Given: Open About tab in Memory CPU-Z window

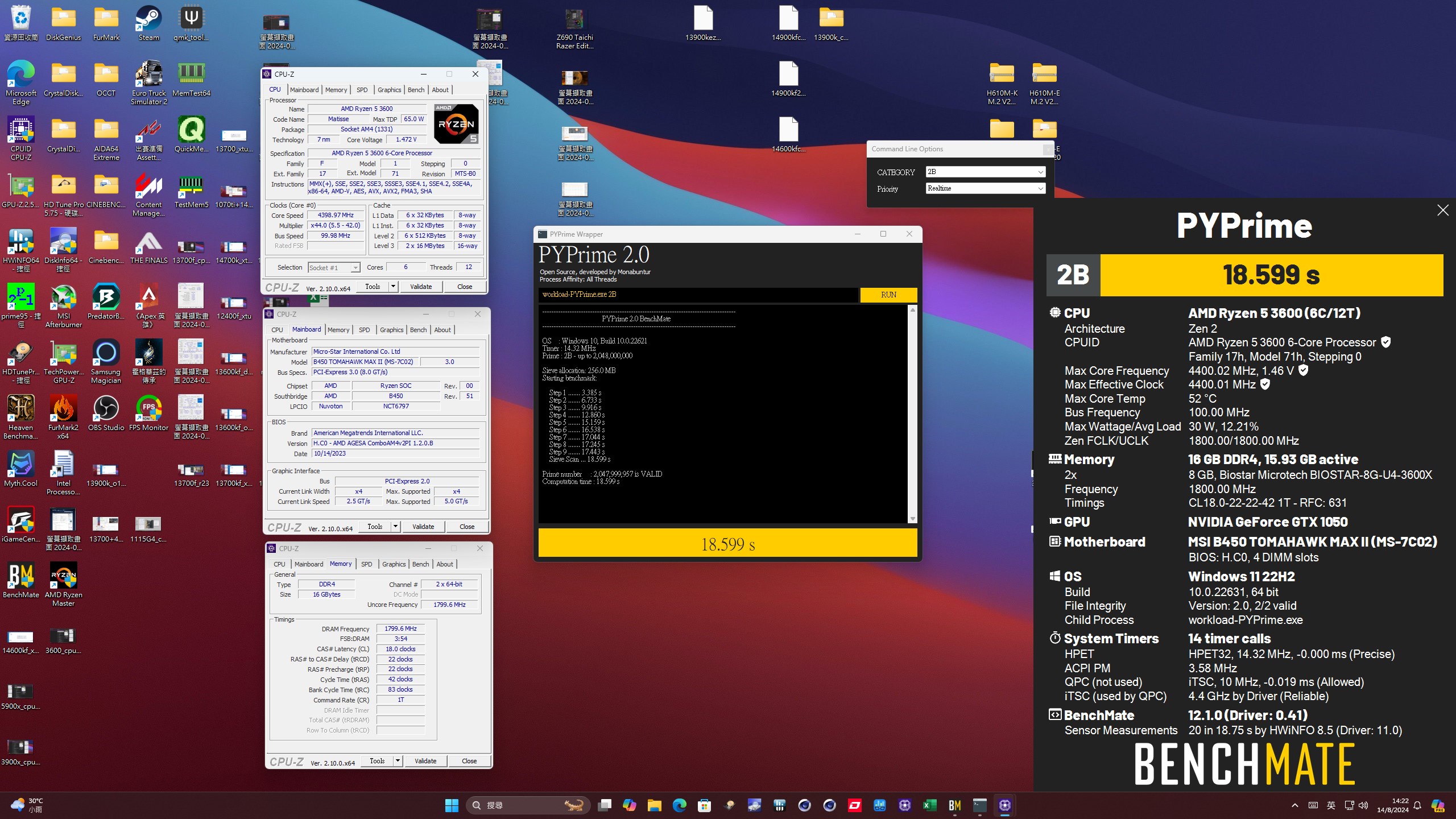Looking at the screenshot, I should click(x=445, y=564).
